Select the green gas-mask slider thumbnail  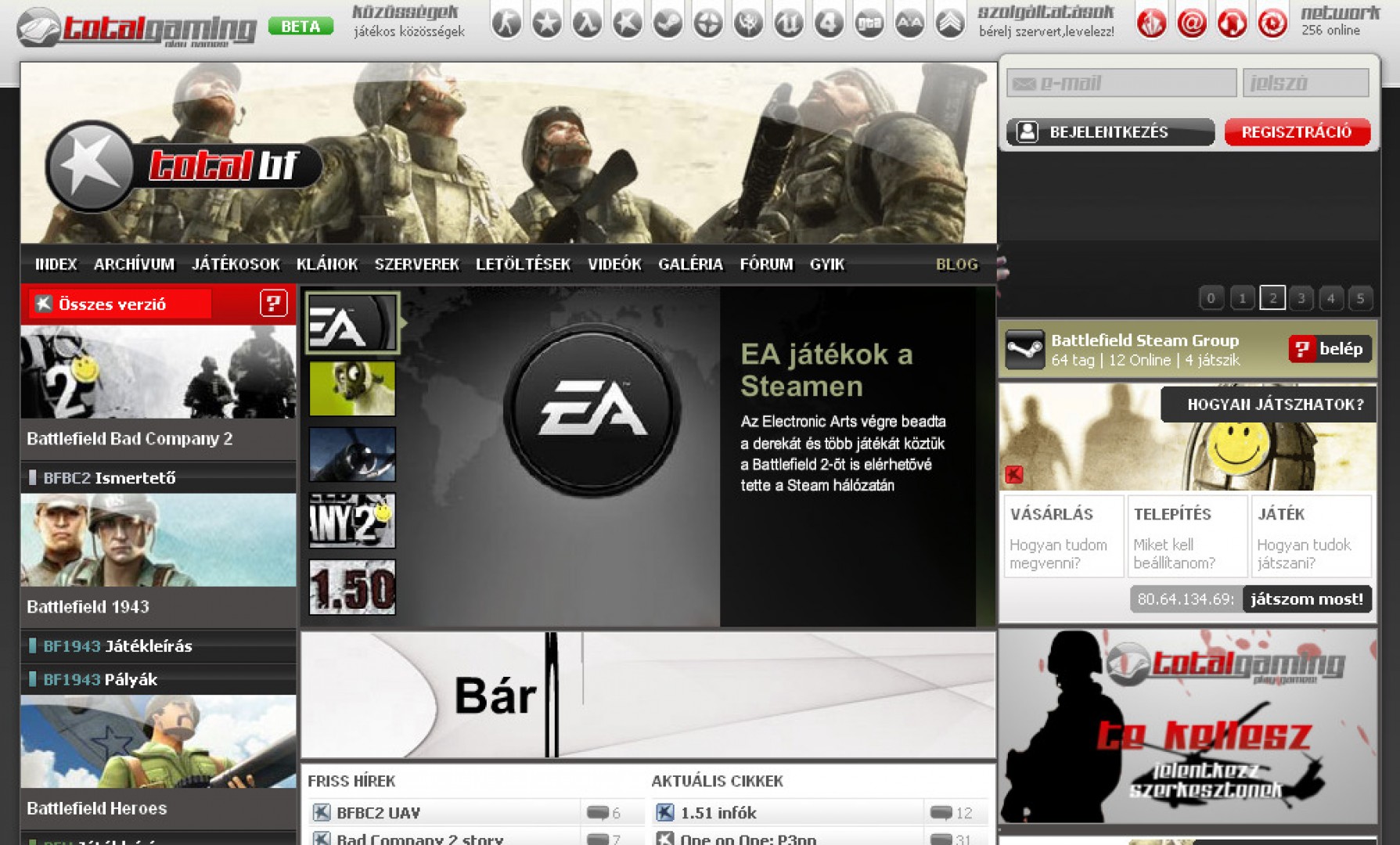pos(352,388)
